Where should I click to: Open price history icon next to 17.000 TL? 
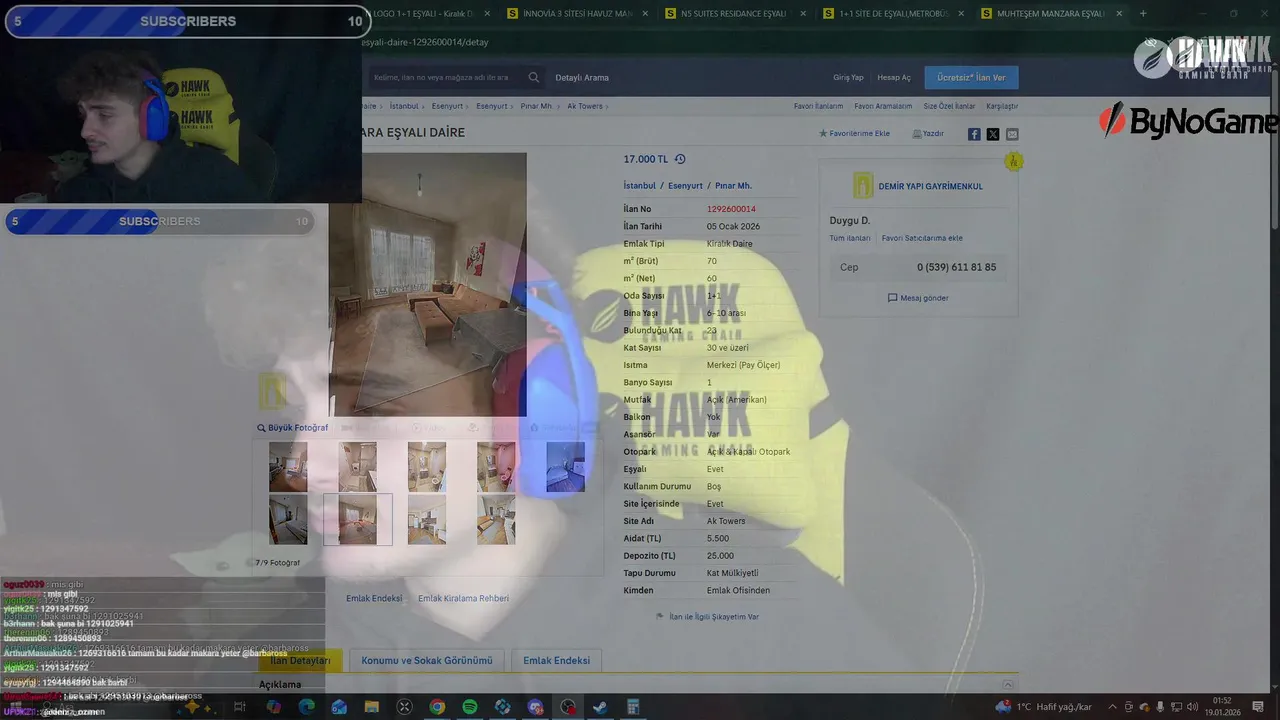point(680,159)
